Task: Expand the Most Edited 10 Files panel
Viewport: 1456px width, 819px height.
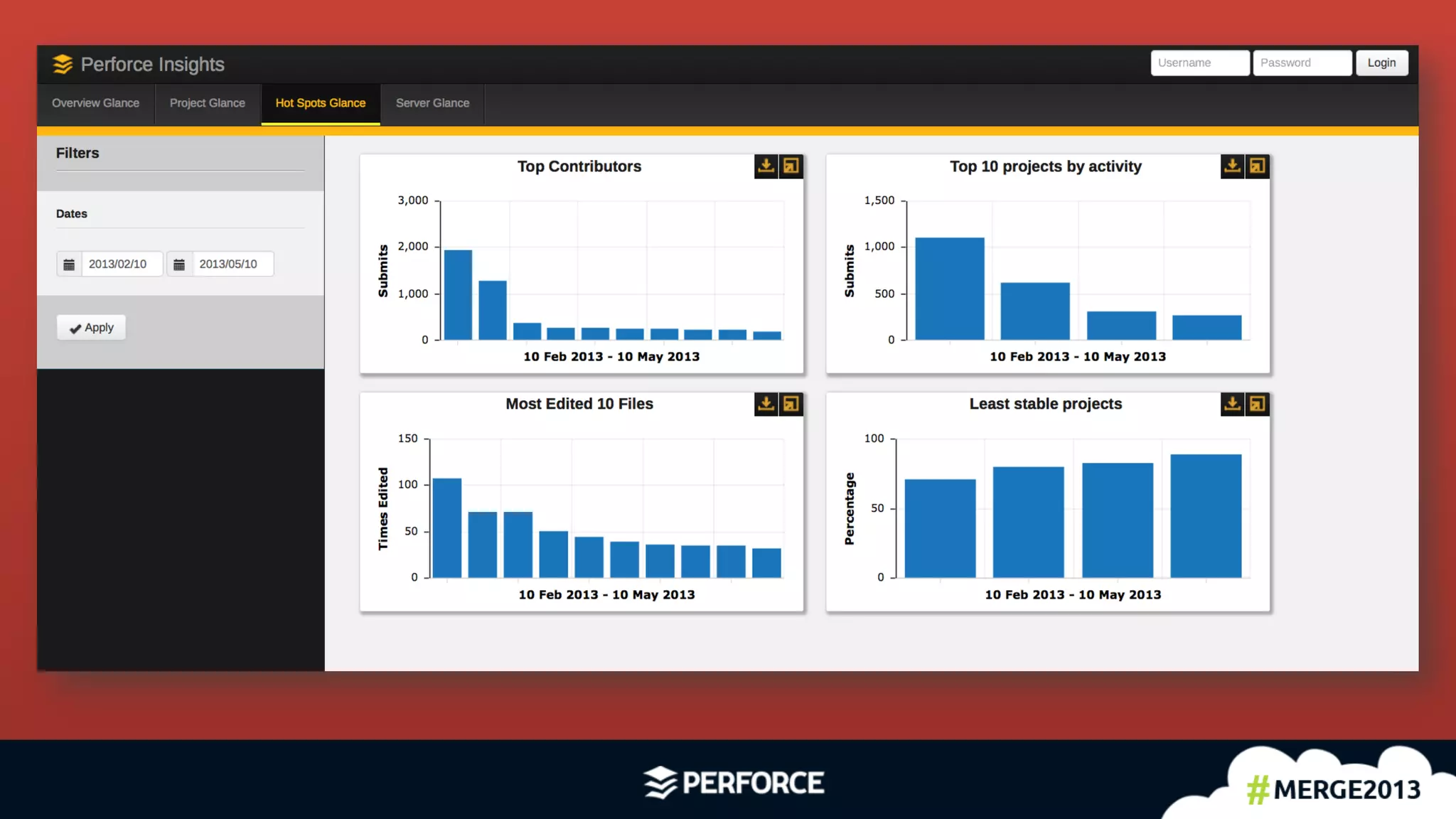Action: click(791, 405)
